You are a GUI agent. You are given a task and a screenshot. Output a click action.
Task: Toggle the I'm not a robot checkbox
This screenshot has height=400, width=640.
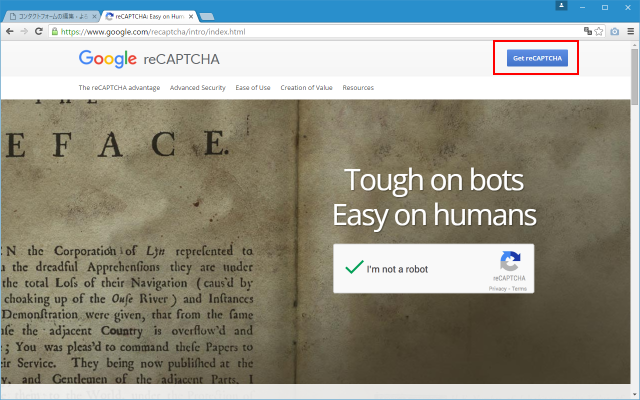coord(353,268)
